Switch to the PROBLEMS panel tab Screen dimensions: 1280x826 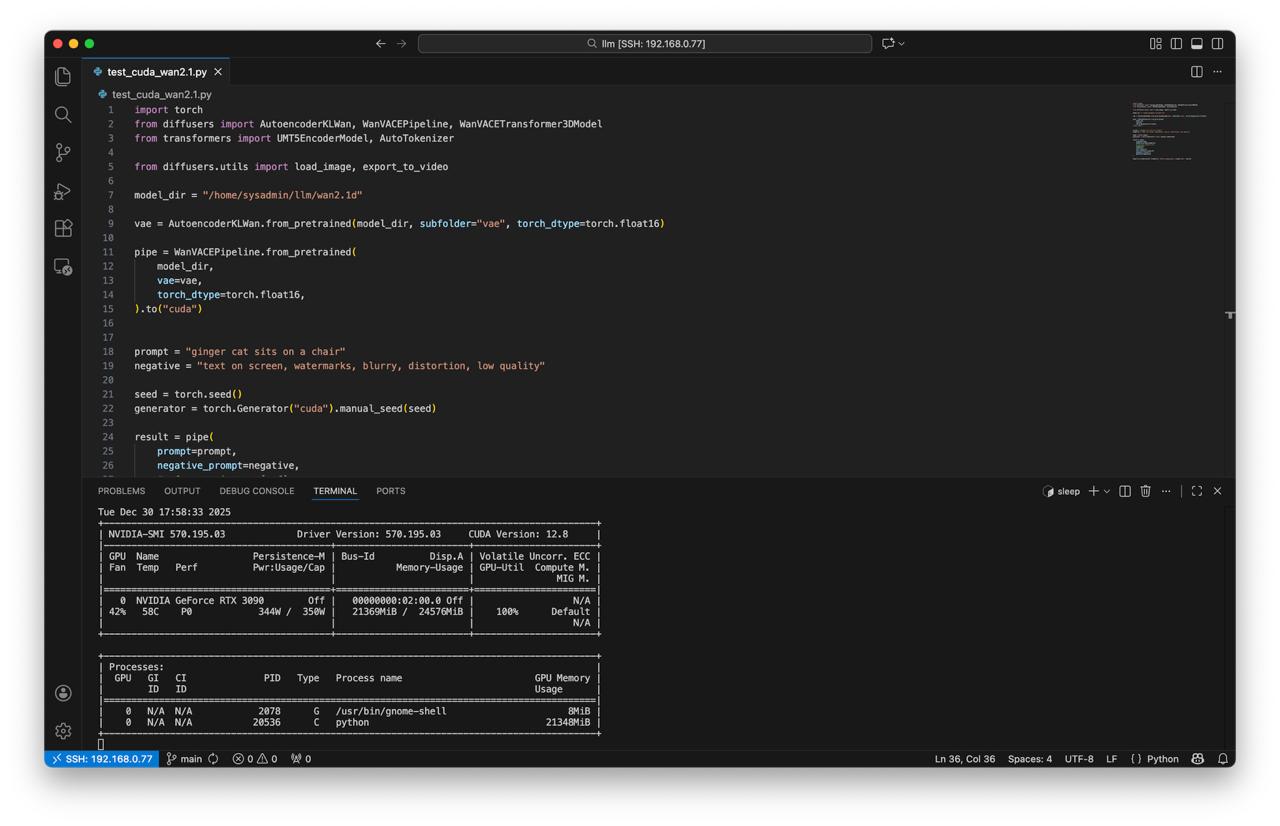click(121, 491)
